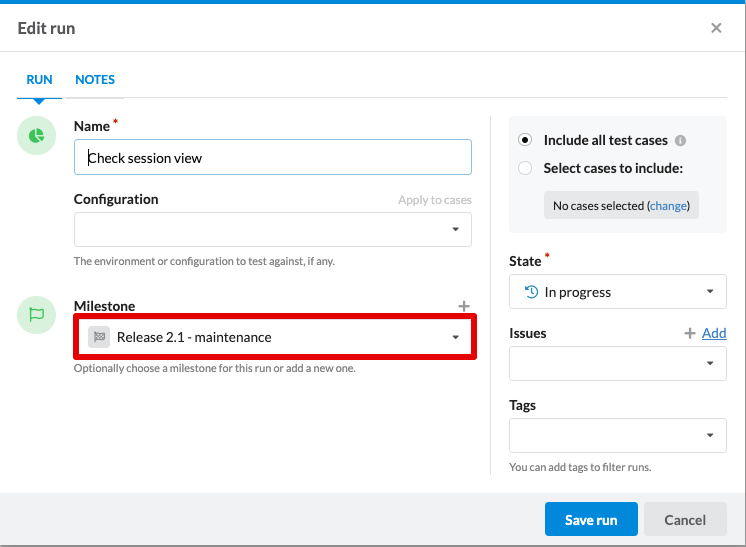
Task: Click the green pie chart run icon
Action: coord(37,136)
